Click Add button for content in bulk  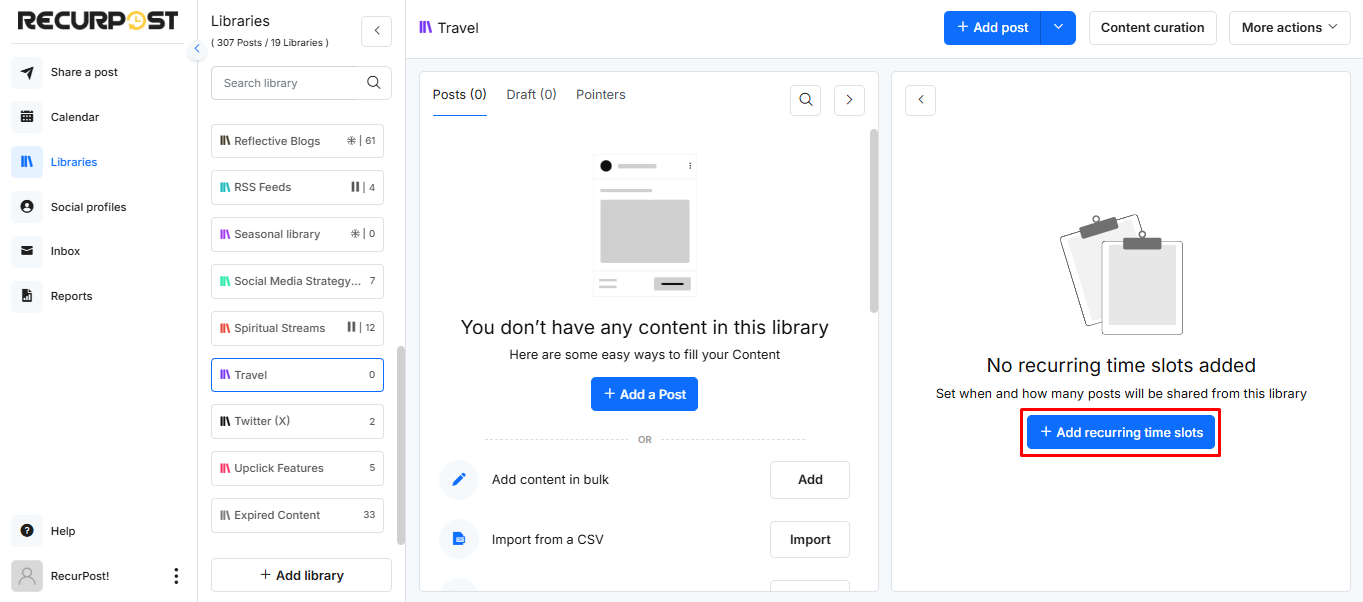(x=810, y=480)
